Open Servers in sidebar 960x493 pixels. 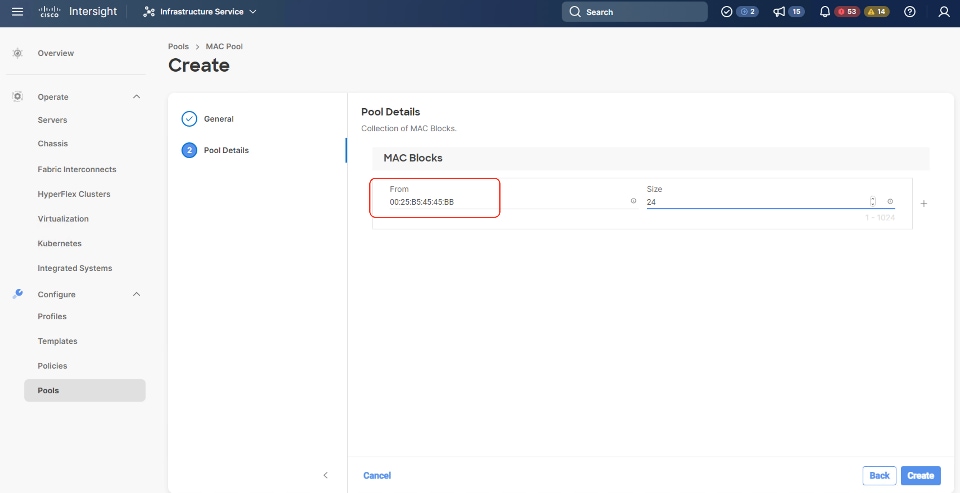point(52,120)
